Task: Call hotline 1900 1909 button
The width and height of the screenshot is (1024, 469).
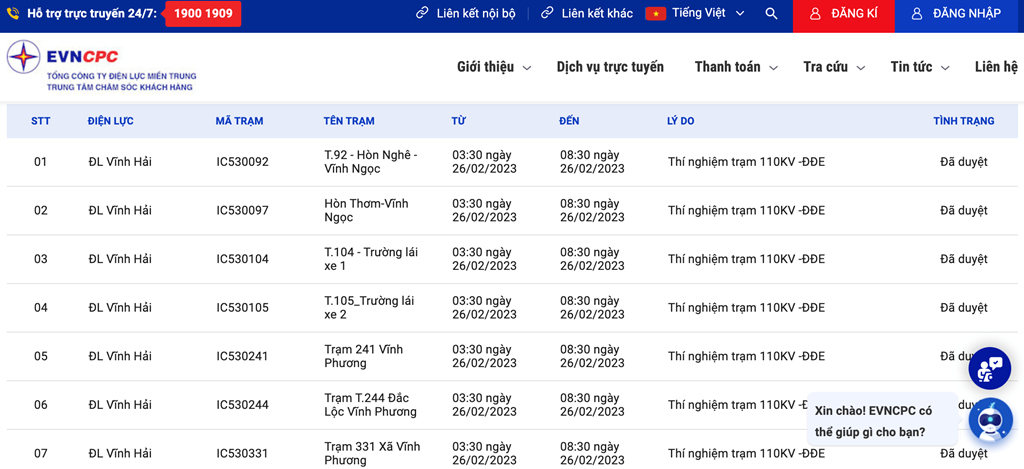Action: point(203,14)
